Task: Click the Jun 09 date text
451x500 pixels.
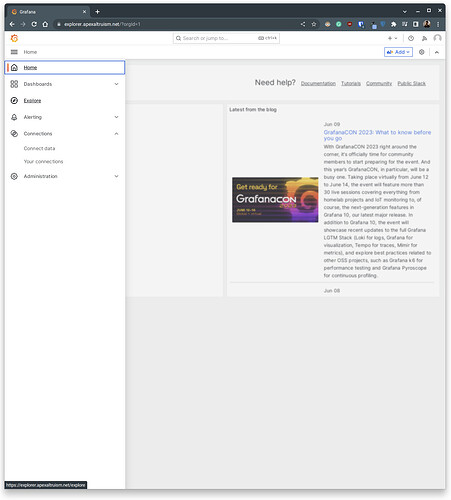Action: (332, 124)
